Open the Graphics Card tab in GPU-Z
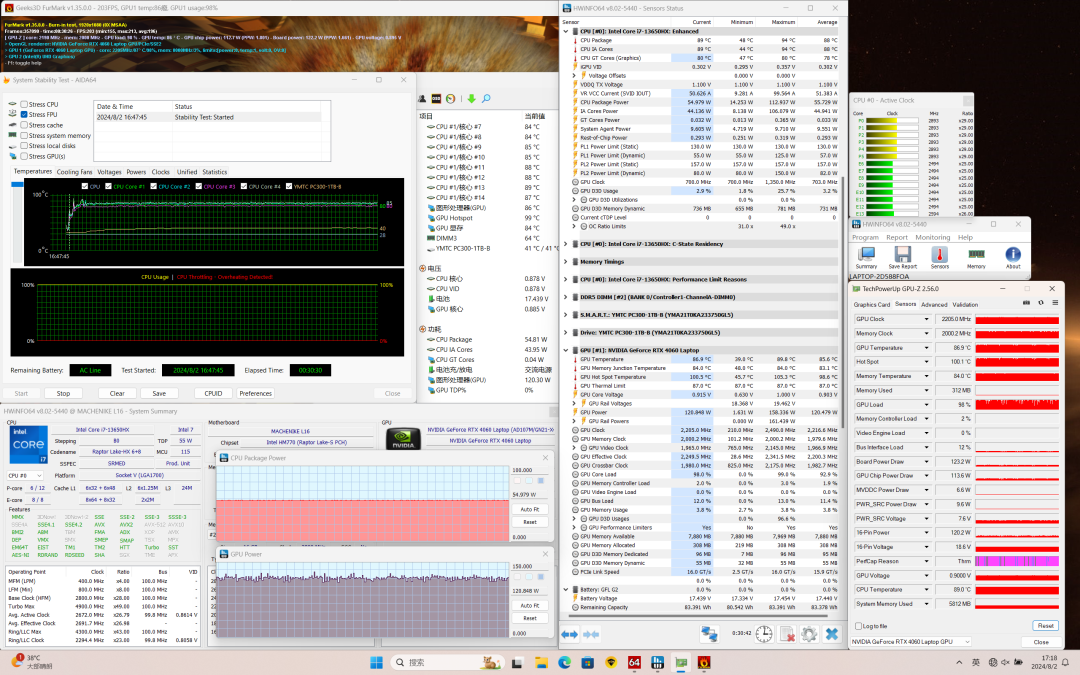Viewport: 1080px width, 675px height. (x=871, y=304)
